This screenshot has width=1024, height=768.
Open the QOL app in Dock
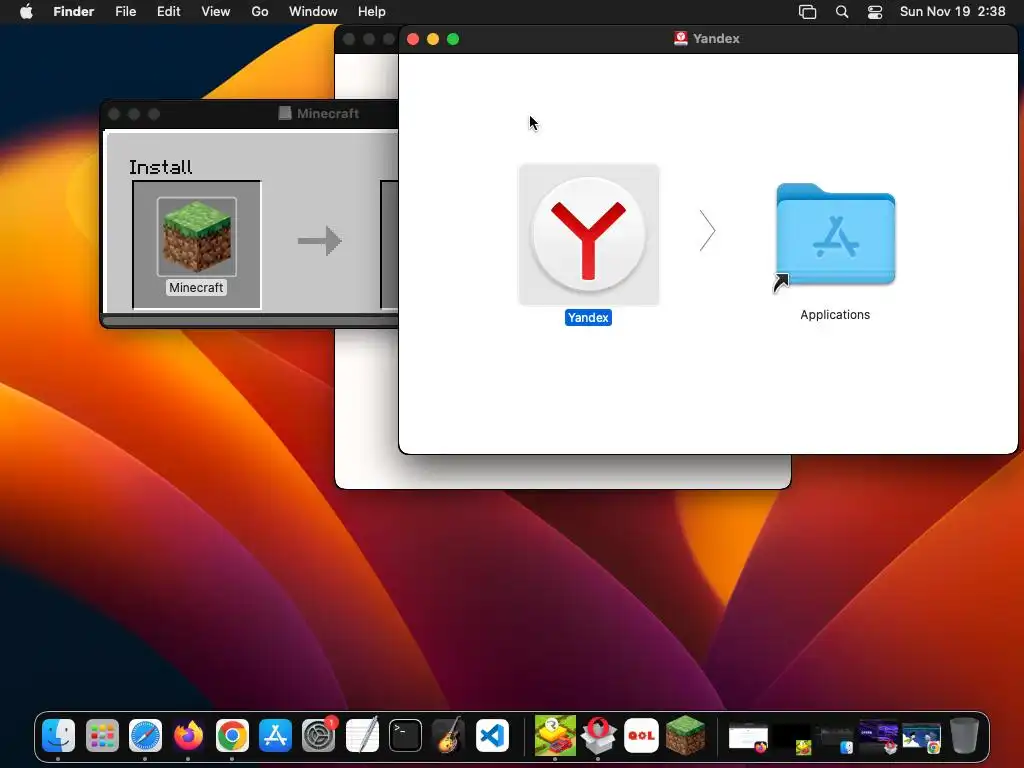tap(641, 736)
